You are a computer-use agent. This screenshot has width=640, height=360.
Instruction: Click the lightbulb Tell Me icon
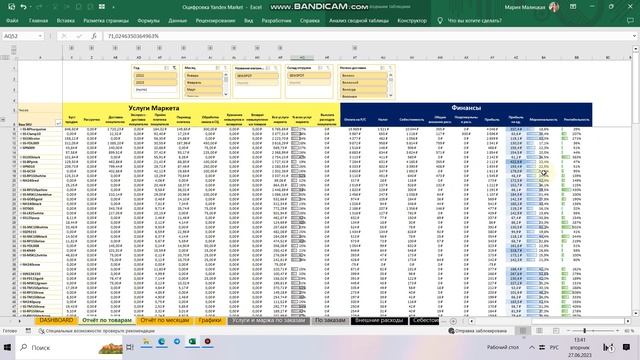[440, 20]
